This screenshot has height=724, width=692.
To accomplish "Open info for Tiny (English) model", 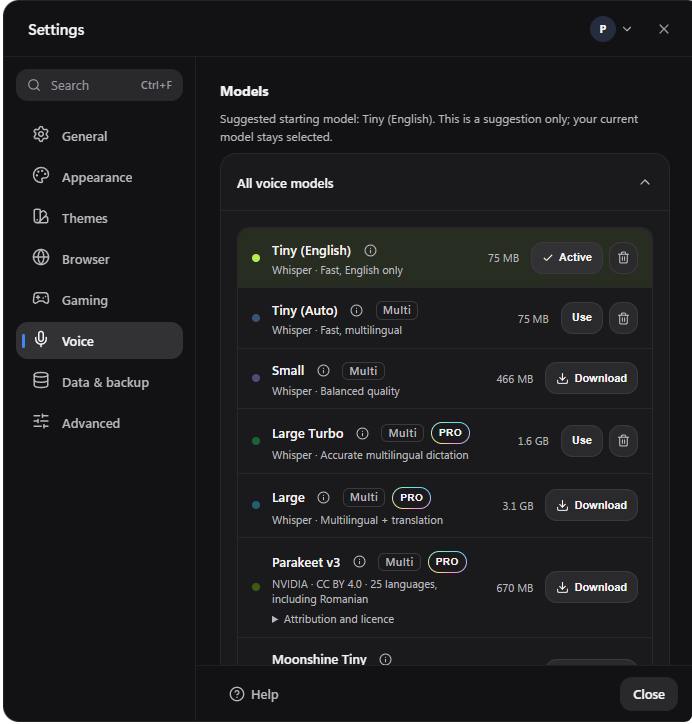I will click(370, 251).
